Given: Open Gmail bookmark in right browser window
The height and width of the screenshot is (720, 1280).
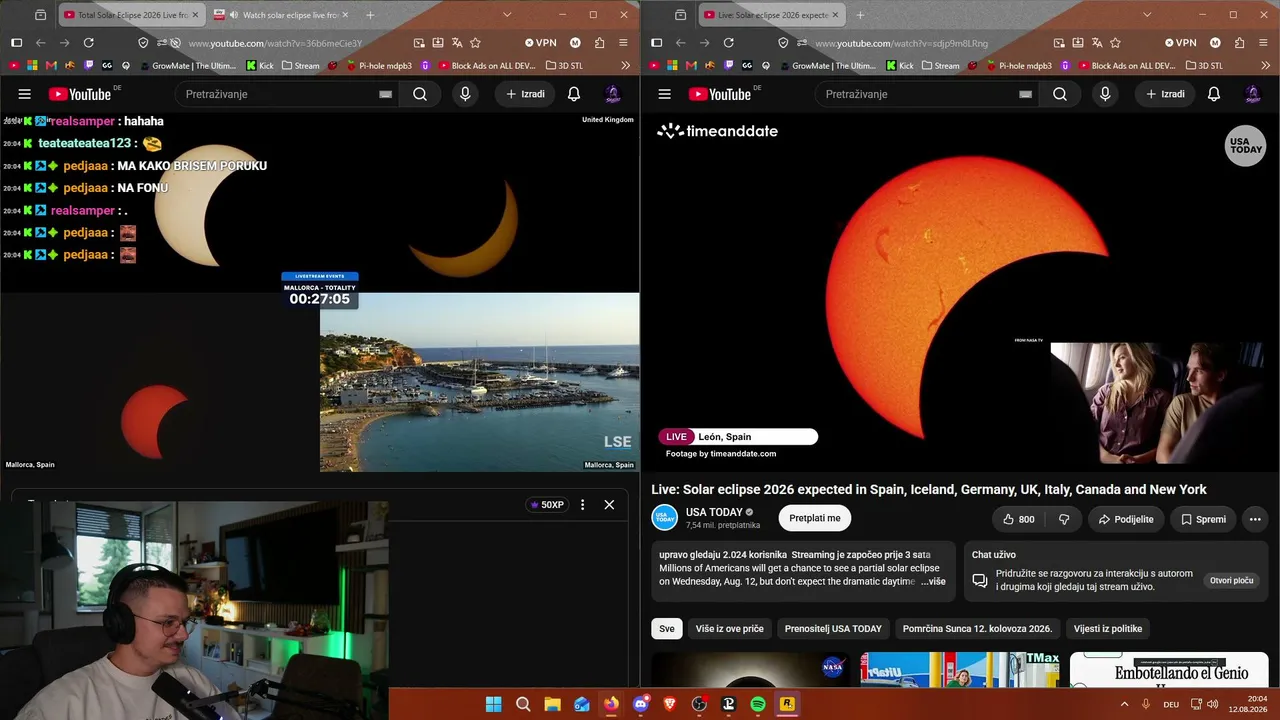Looking at the screenshot, I should [x=691, y=65].
